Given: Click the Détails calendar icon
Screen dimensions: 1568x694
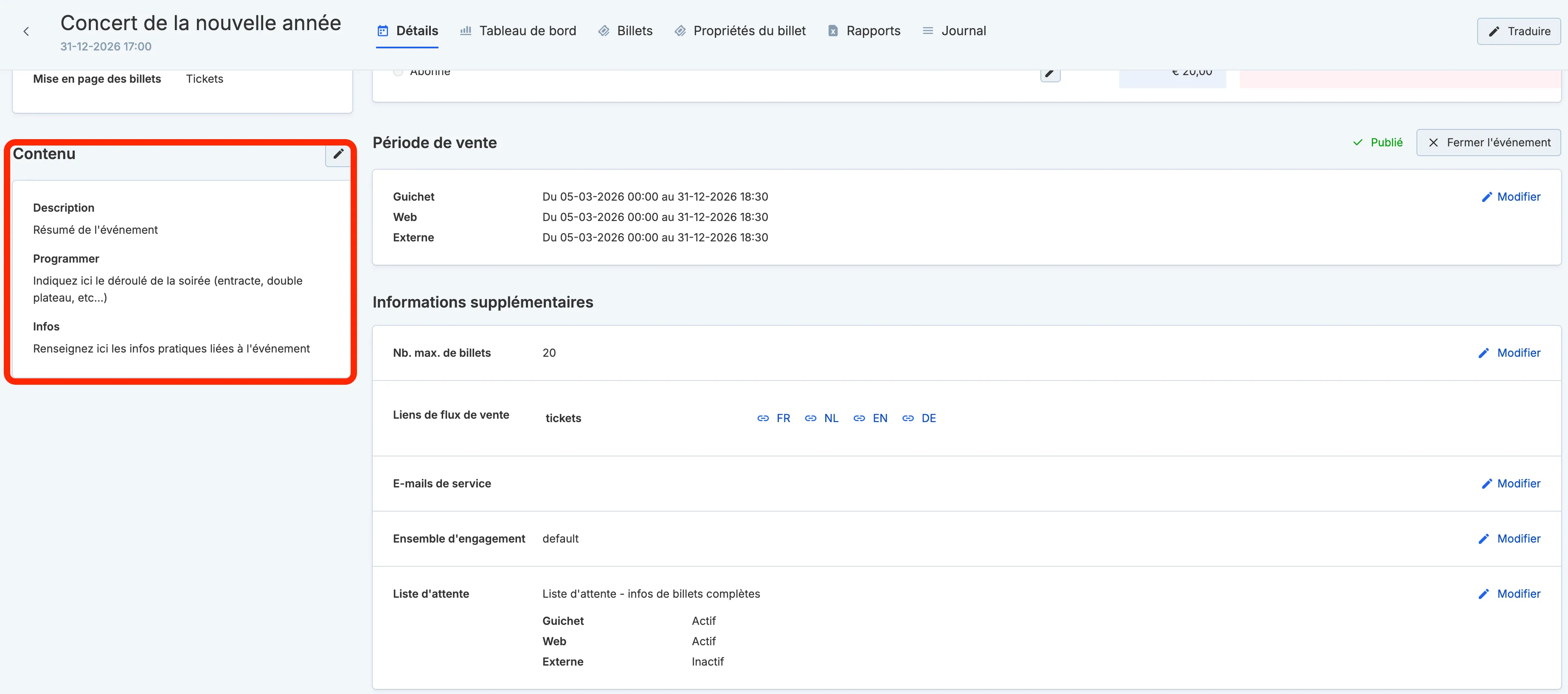Looking at the screenshot, I should coord(383,31).
